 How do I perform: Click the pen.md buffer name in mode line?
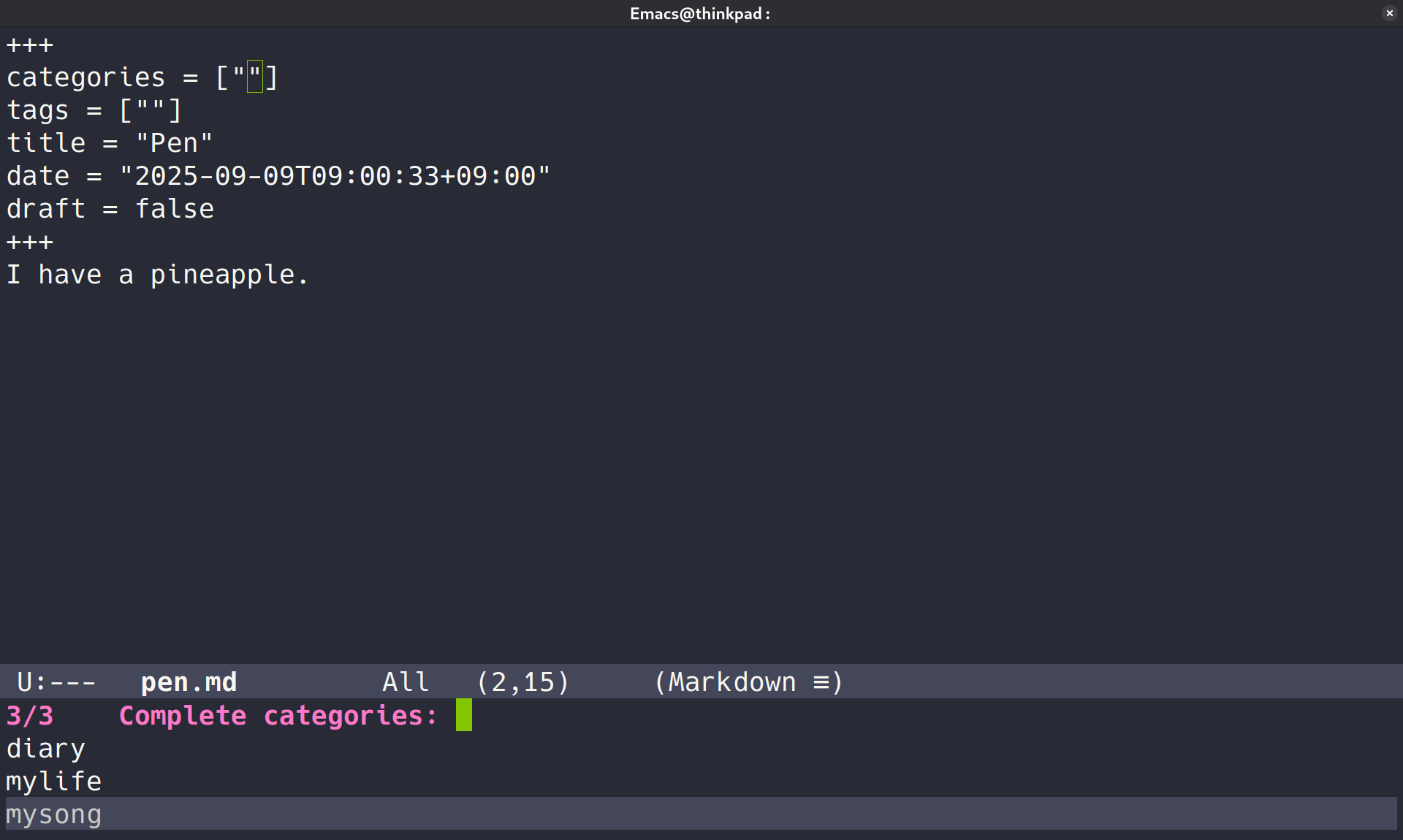click(x=189, y=682)
